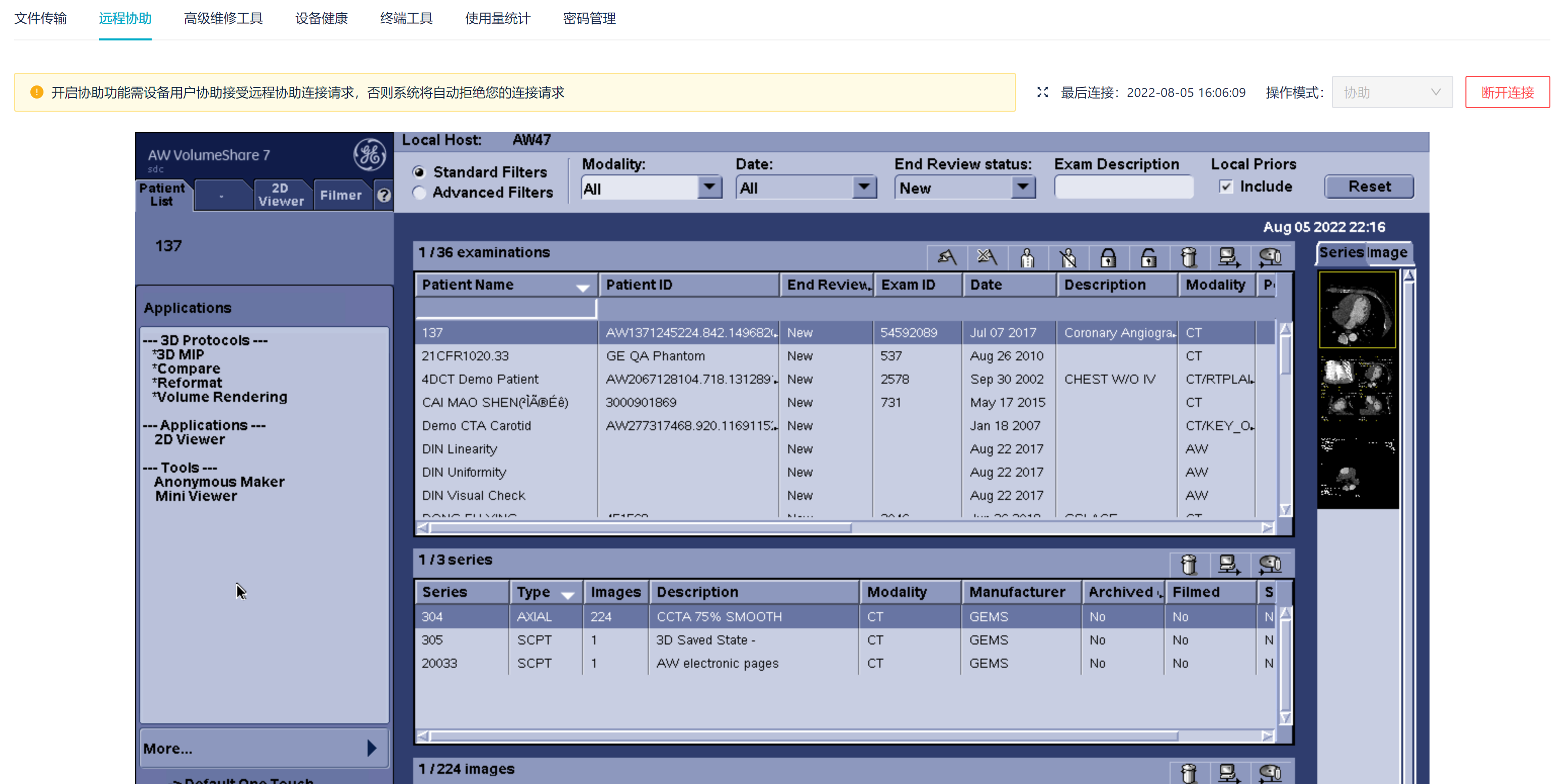Click the help question mark icon
The image size is (1561, 784).
(x=384, y=195)
